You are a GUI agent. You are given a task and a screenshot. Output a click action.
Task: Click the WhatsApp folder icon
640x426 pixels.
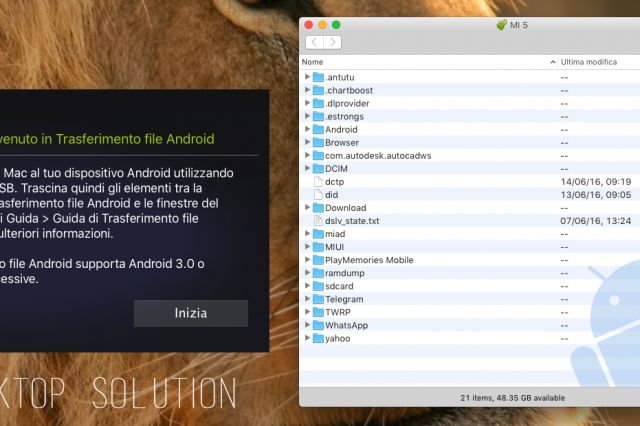tap(318, 325)
